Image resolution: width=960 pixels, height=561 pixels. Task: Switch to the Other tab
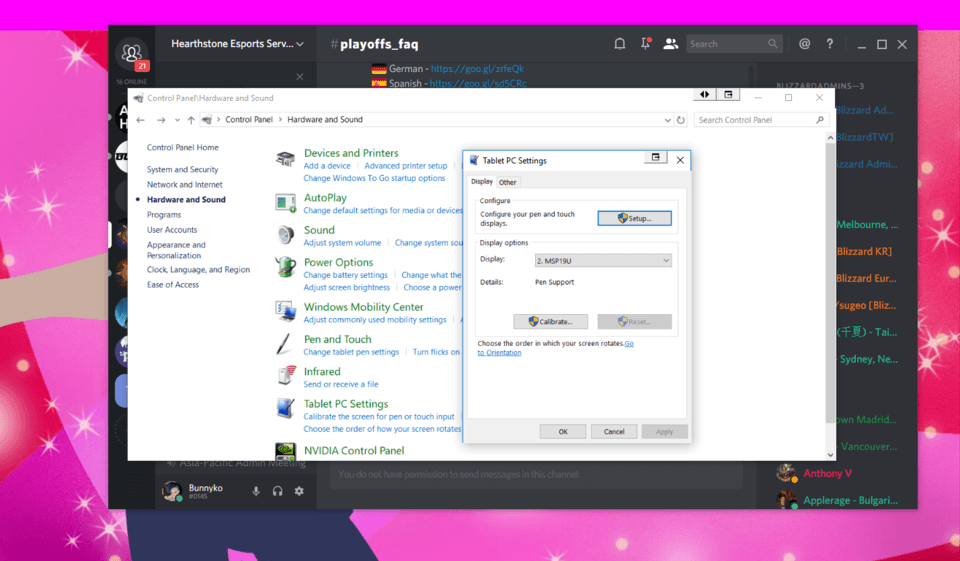coord(508,182)
